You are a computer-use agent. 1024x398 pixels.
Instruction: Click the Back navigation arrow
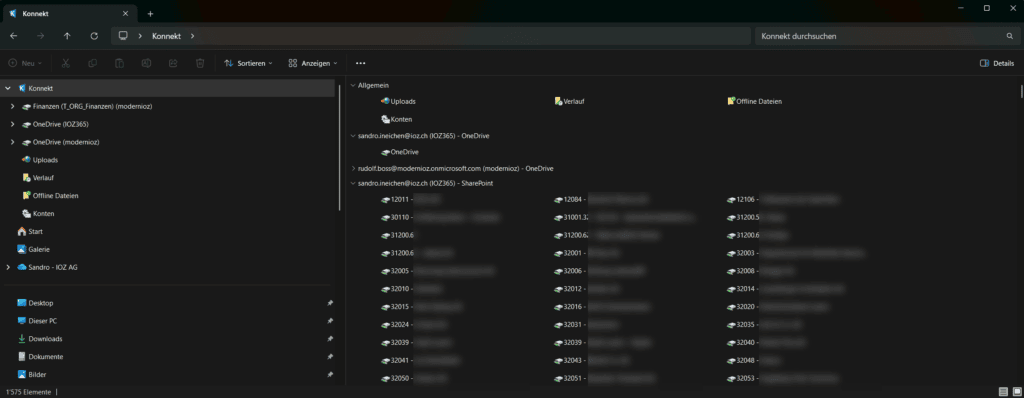[14, 36]
